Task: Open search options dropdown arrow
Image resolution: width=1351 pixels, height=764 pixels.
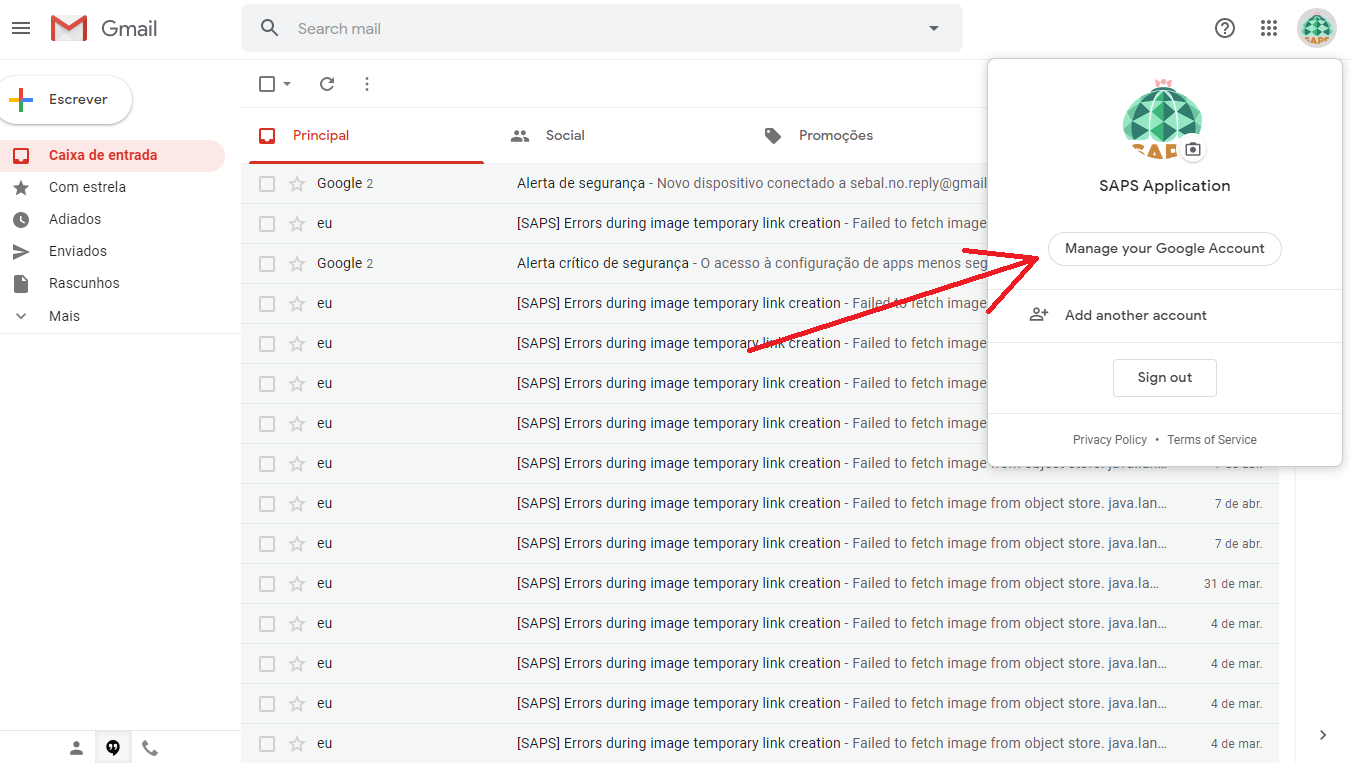Action: (934, 28)
